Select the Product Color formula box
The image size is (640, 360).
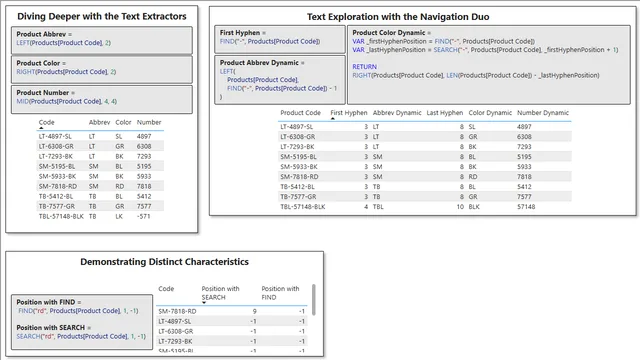[102, 69]
